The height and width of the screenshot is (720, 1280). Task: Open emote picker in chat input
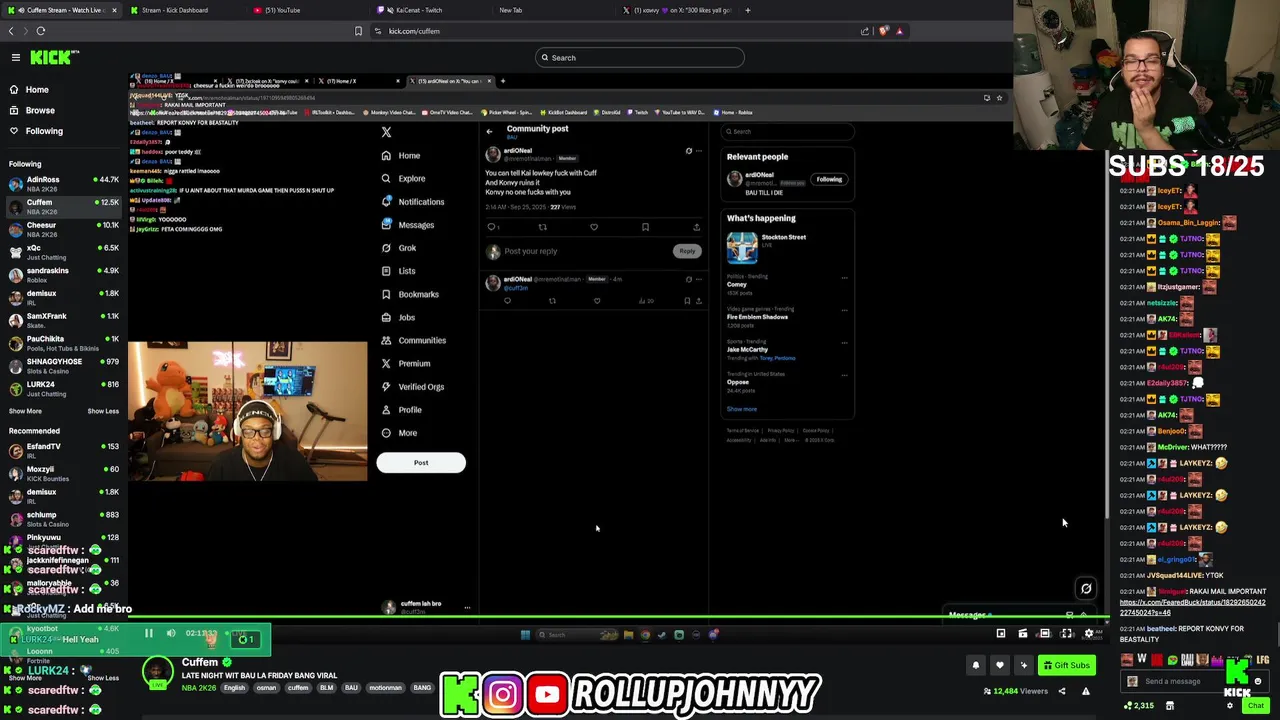click(1258, 681)
